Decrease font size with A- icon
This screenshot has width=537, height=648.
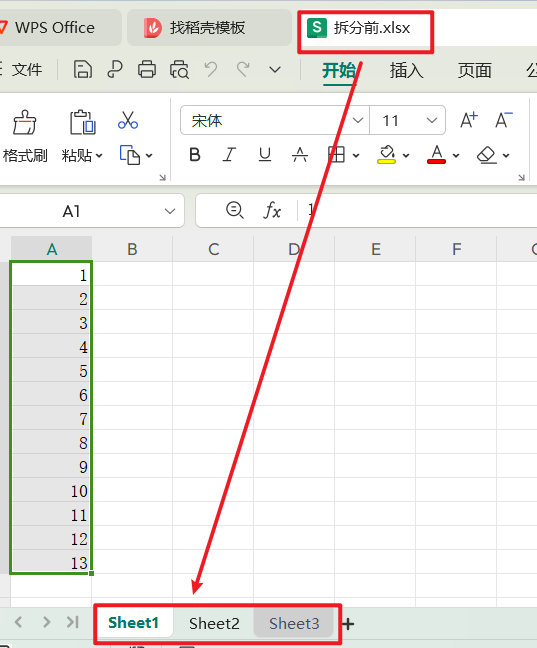[504, 120]
